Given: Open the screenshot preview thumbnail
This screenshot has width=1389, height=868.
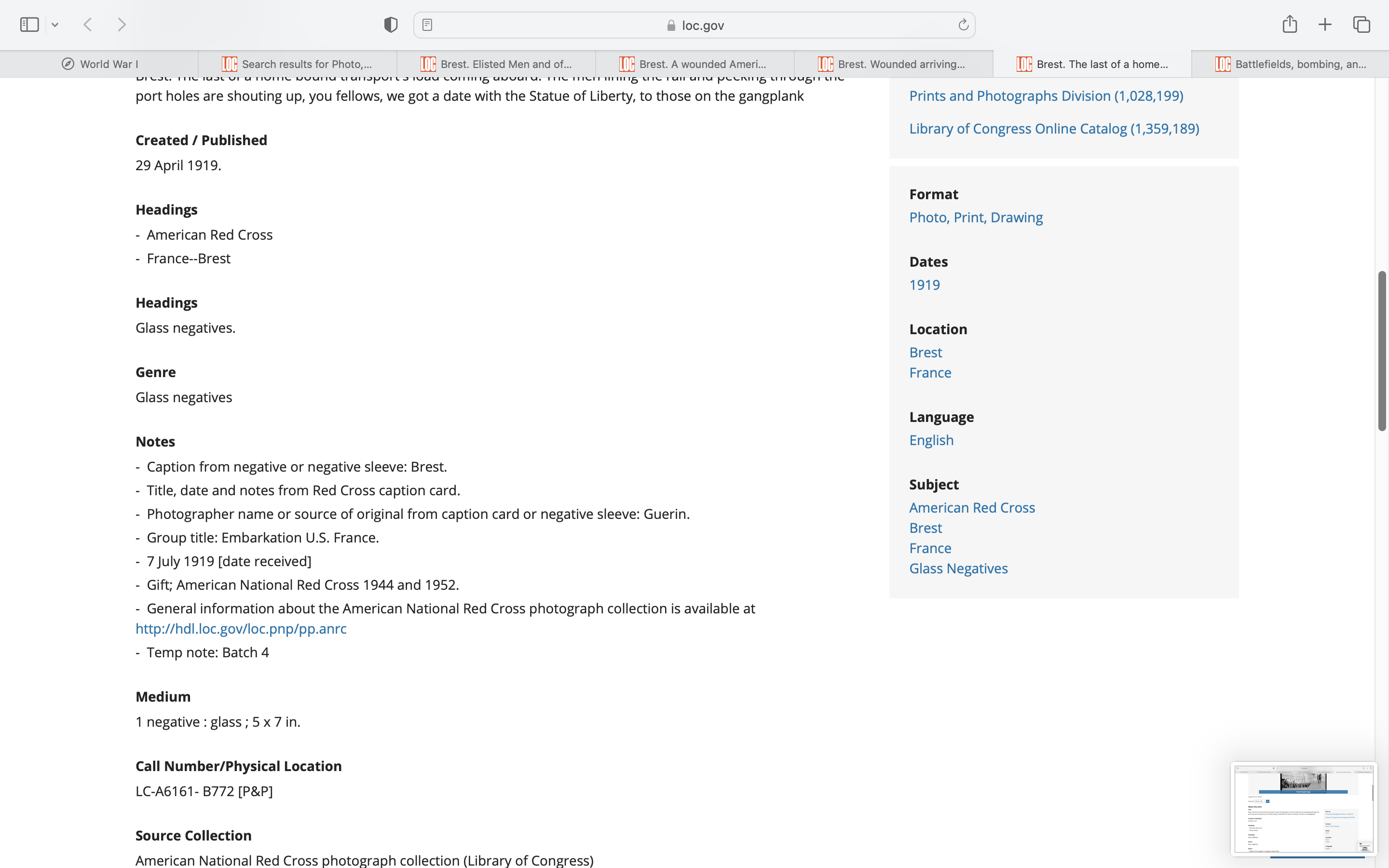Looking at the screenshot, I should (x=1303, y=808).
